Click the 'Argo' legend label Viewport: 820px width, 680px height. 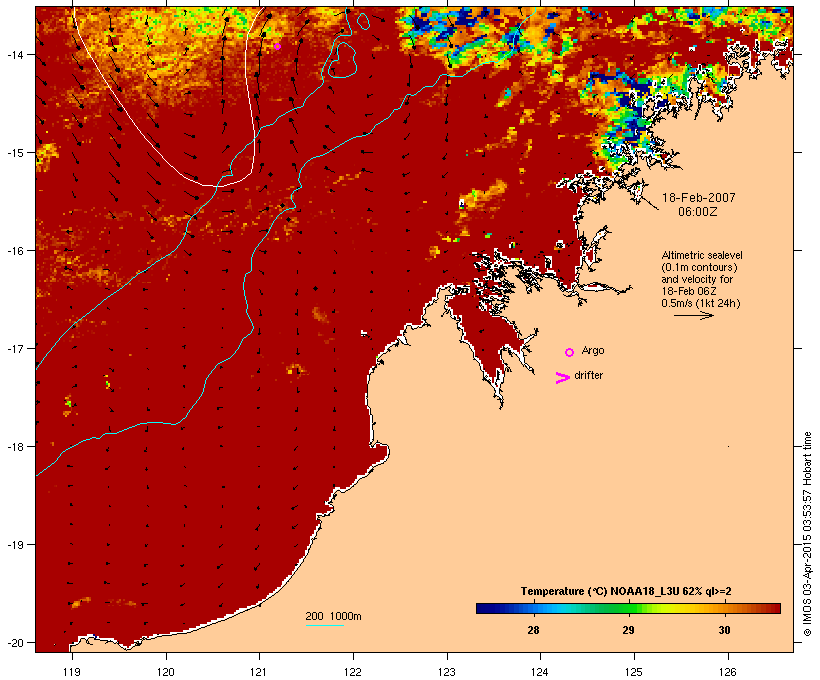point(593,350)
